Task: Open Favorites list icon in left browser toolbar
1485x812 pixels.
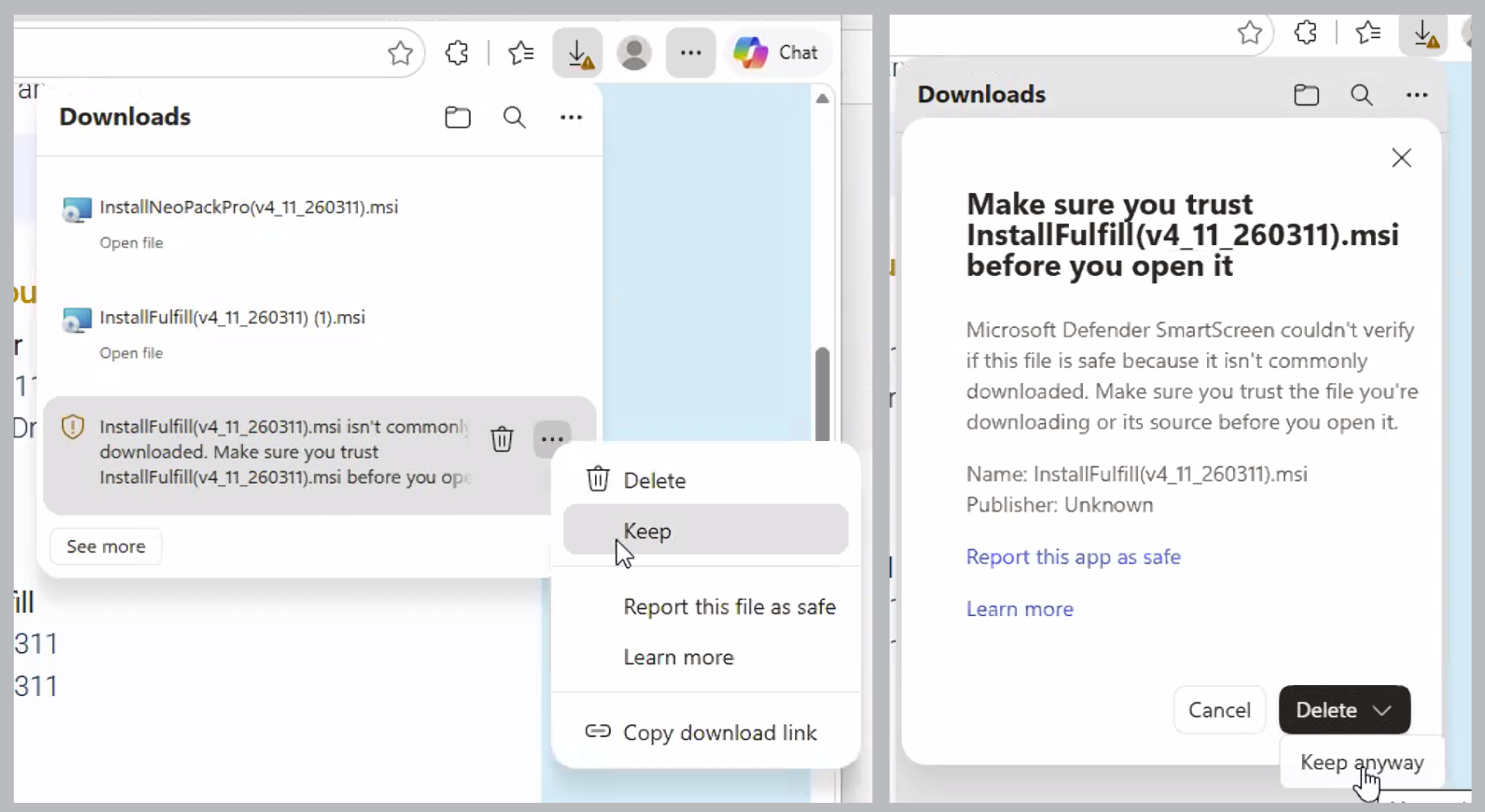Action: pos(521,52)
